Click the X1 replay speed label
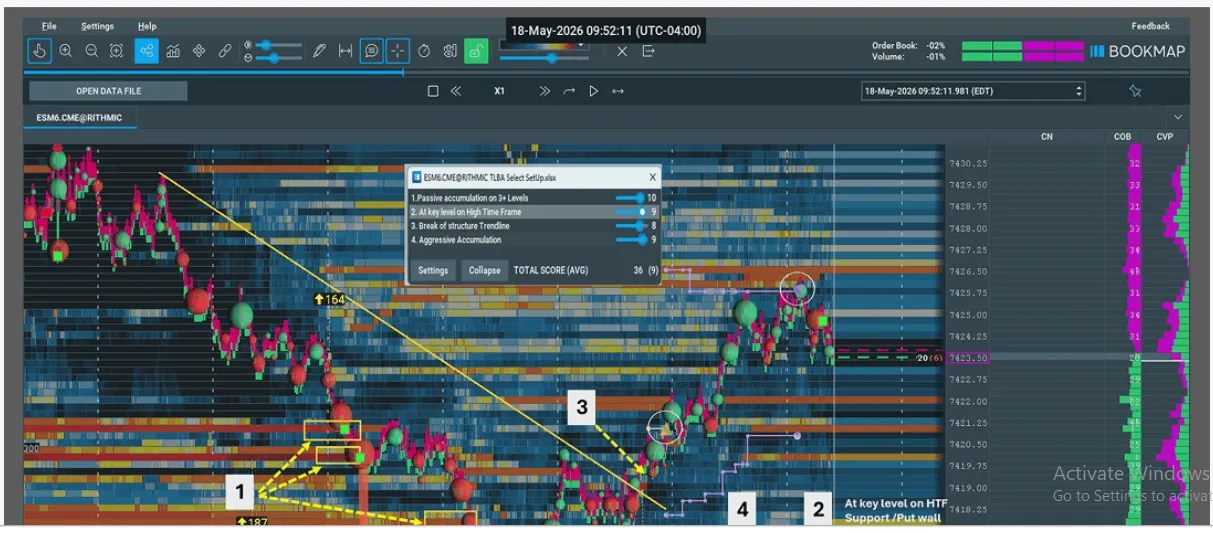Viewport: 1213px width, 533px height. pyautogui.click(x=499, y=91)
